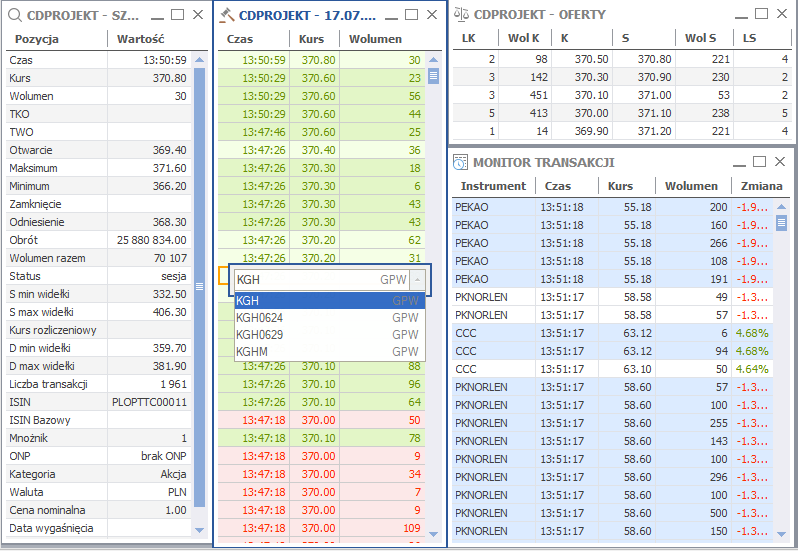798x551 pixels.
Task: Click the Liczba transakcji row value 1 961
Action: (174, 384)
